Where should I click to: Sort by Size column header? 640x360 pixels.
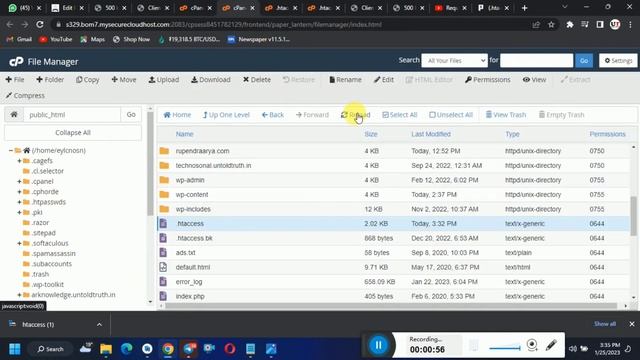(x=371, y=134)
